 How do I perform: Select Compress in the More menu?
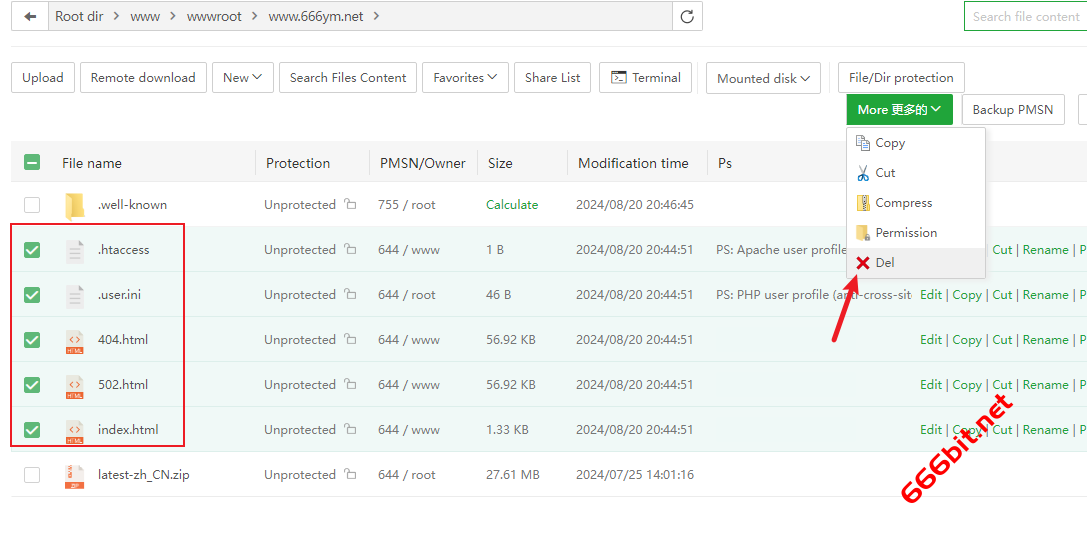click(903, 203)
